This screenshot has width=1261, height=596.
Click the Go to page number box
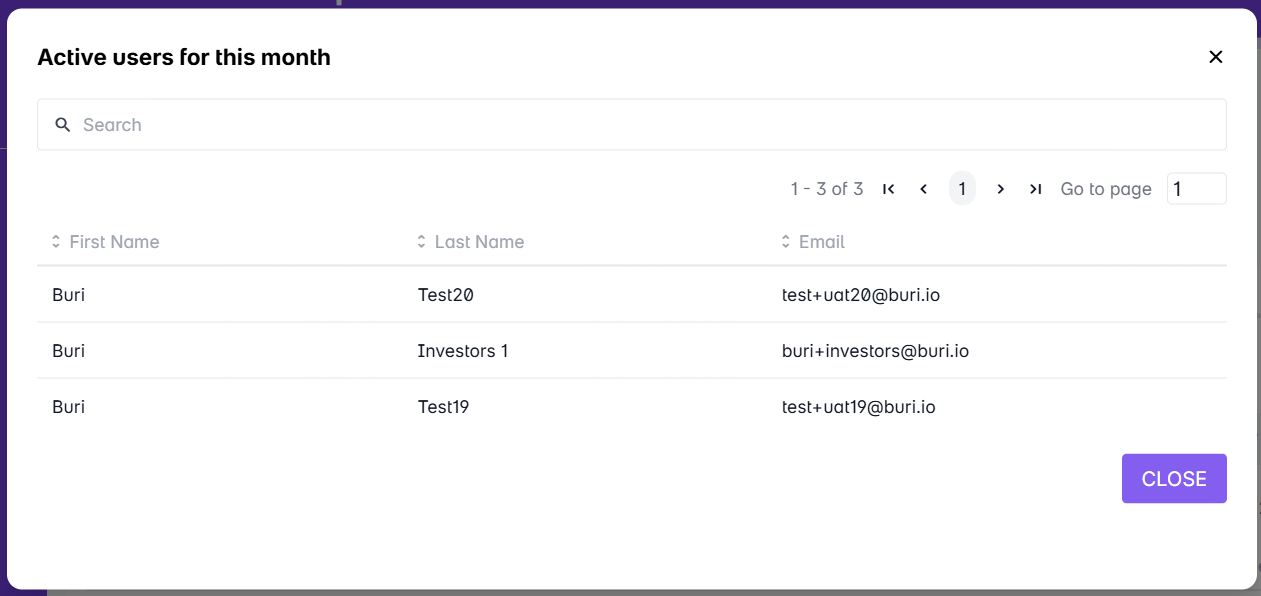[x=1196, y=189]
